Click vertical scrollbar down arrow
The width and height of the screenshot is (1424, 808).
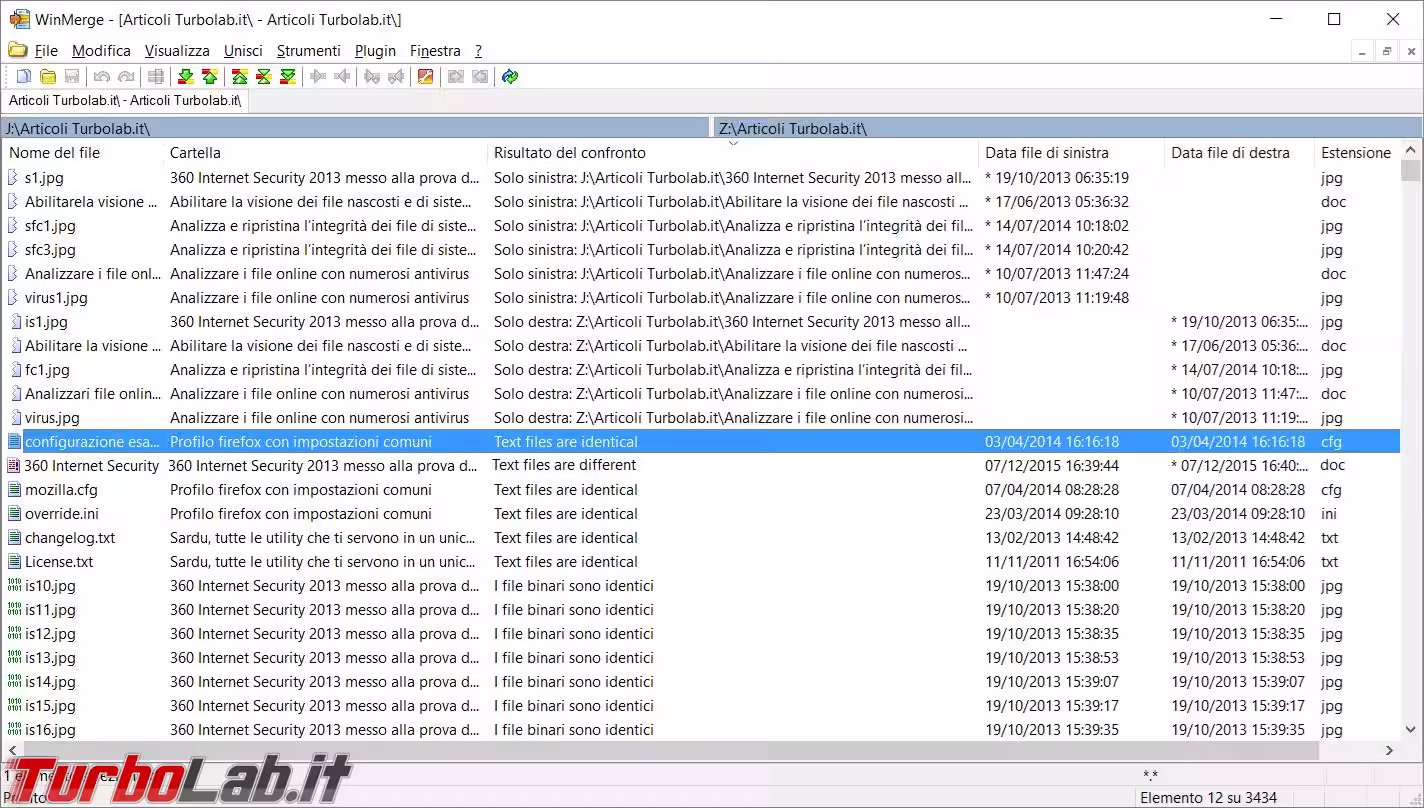[x=1411, y=730]
